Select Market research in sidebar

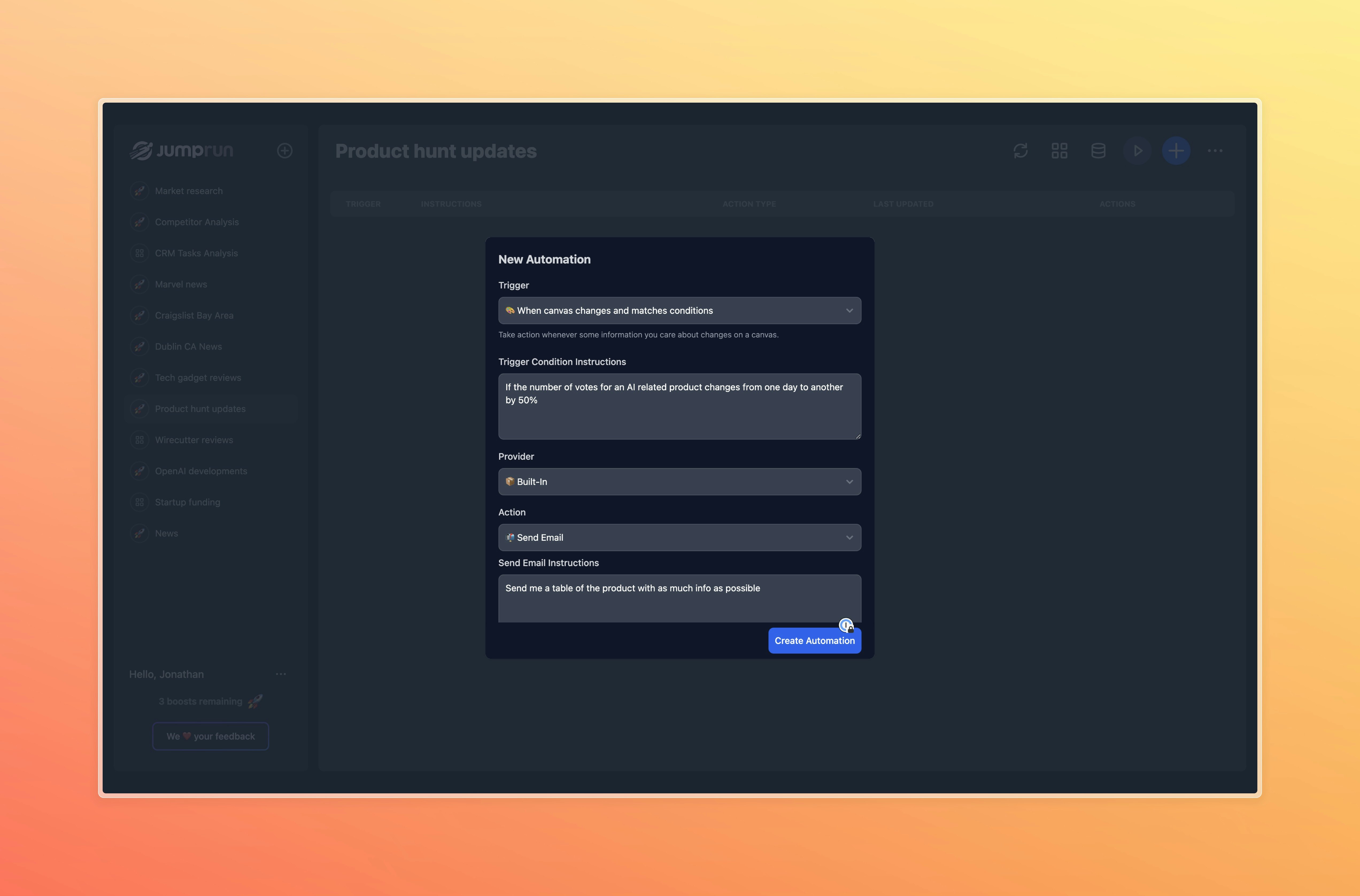point(188,191)
